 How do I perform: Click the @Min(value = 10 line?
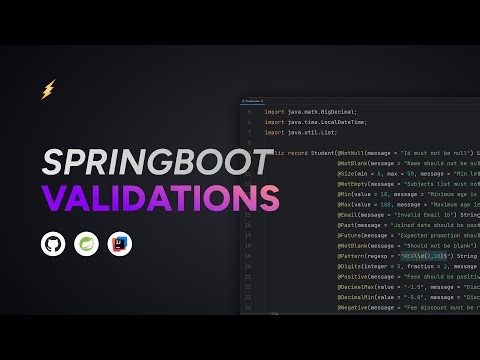pos(409,194)
